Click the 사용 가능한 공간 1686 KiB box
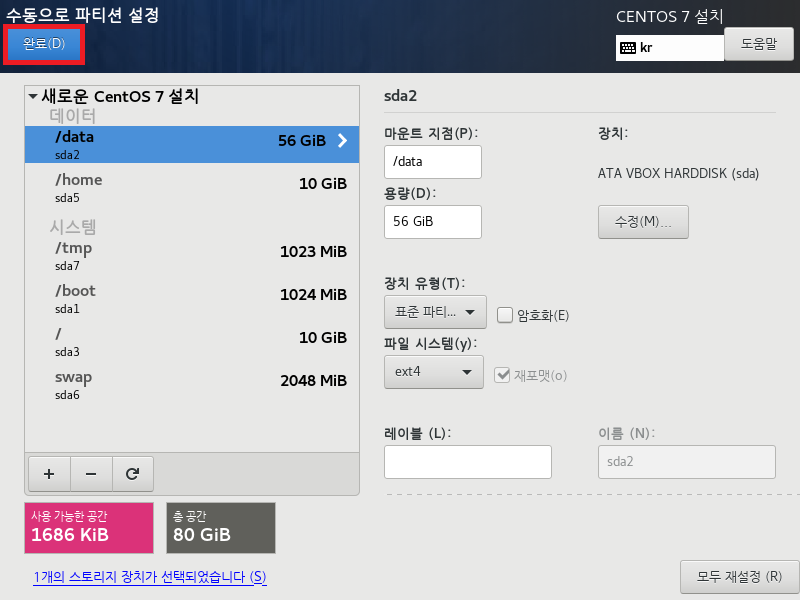The height and width of the screenshot is (600, 800). [89, 528]
